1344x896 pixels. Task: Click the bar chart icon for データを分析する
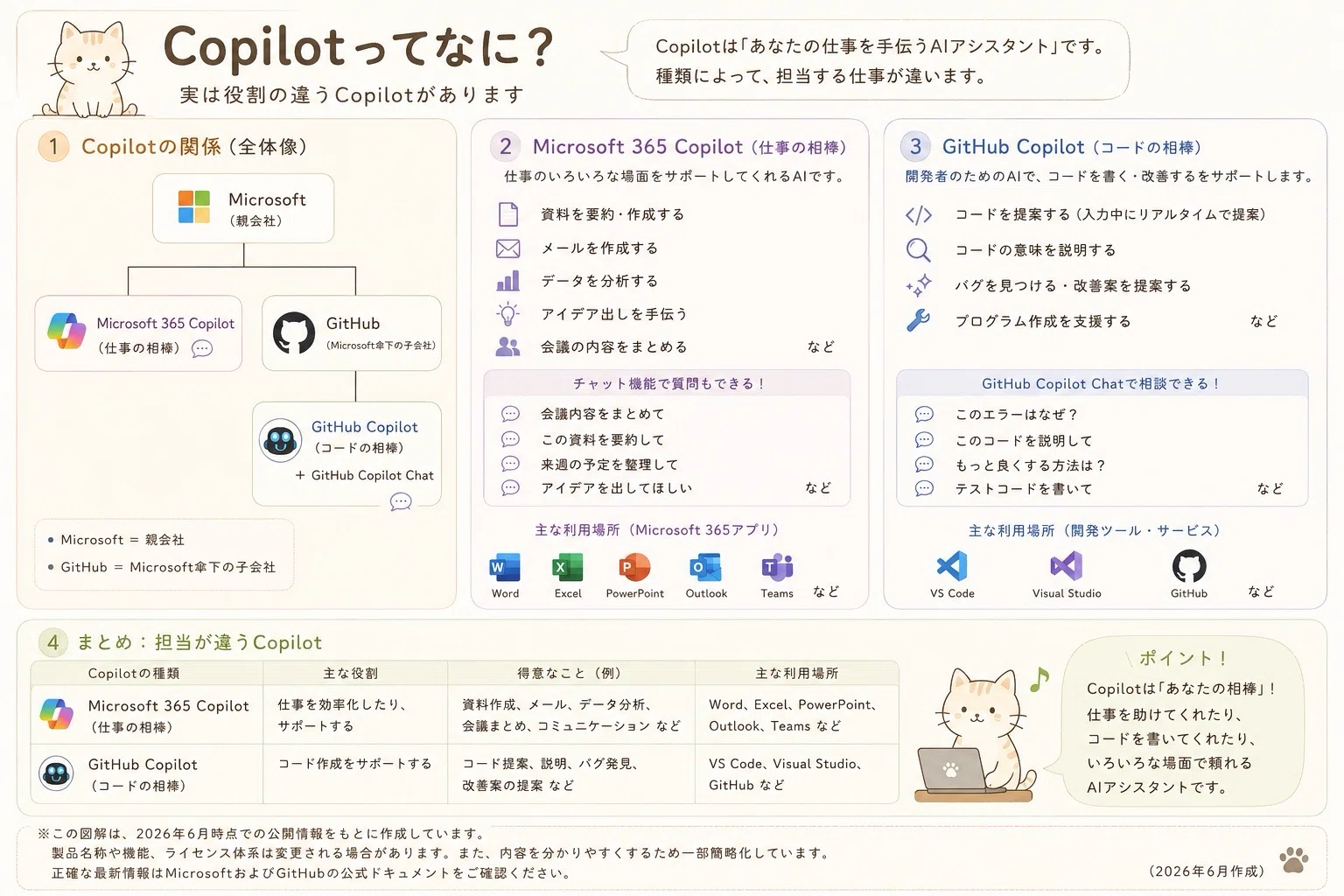tap(507, 281)
